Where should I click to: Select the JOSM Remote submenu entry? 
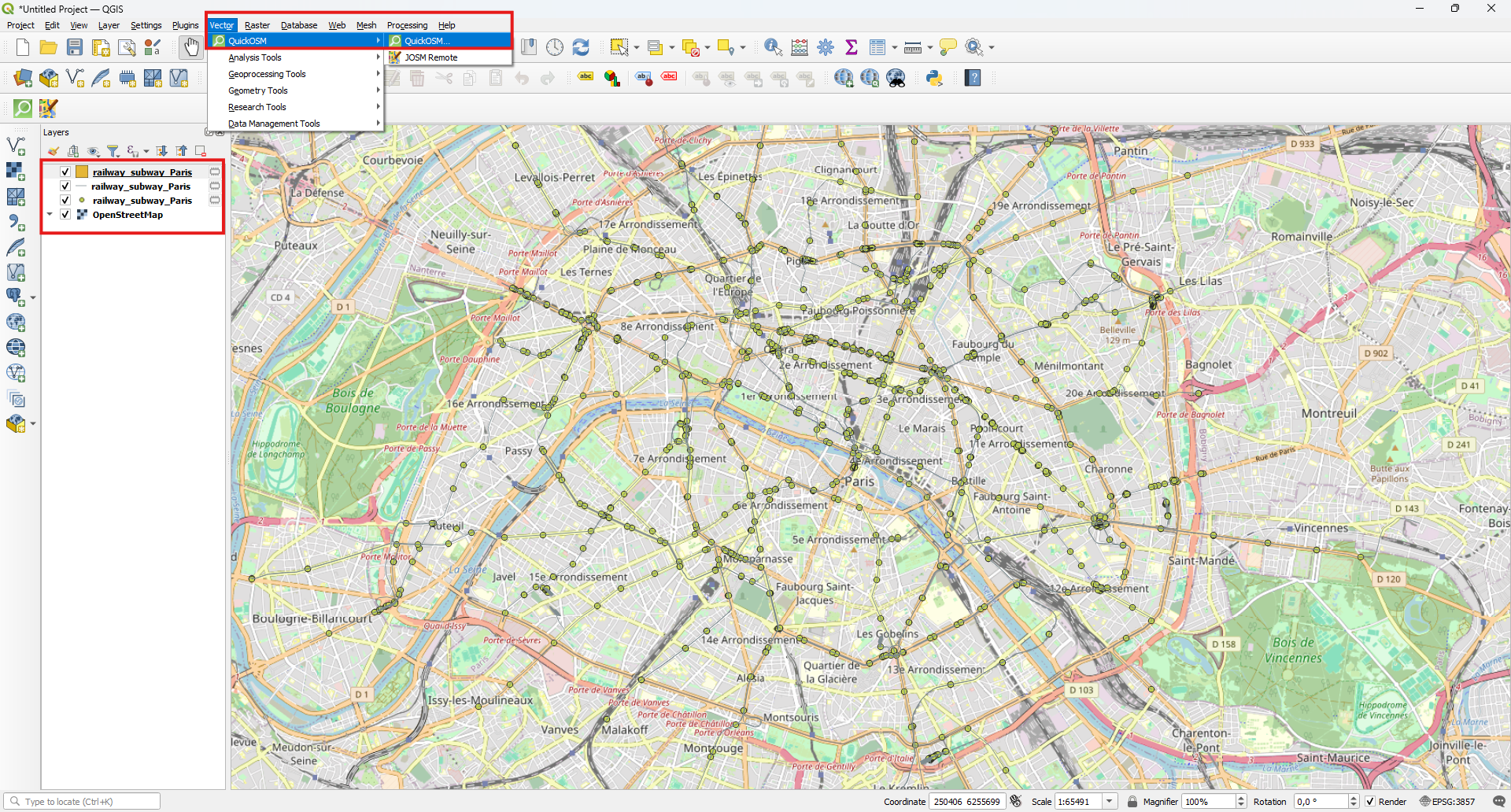coord(449,57)
